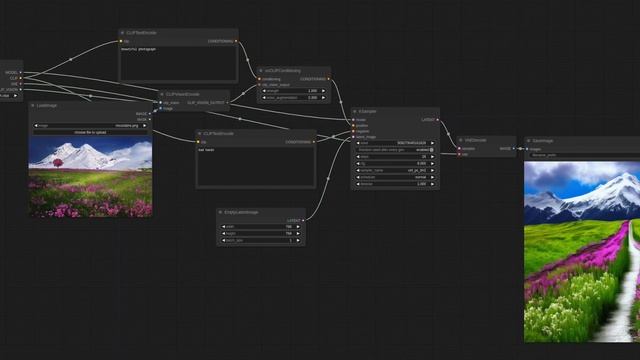The image size is (640, 360).
Task: Open the sampler_name dropdown in KSampler
Action: pos(396,170)
